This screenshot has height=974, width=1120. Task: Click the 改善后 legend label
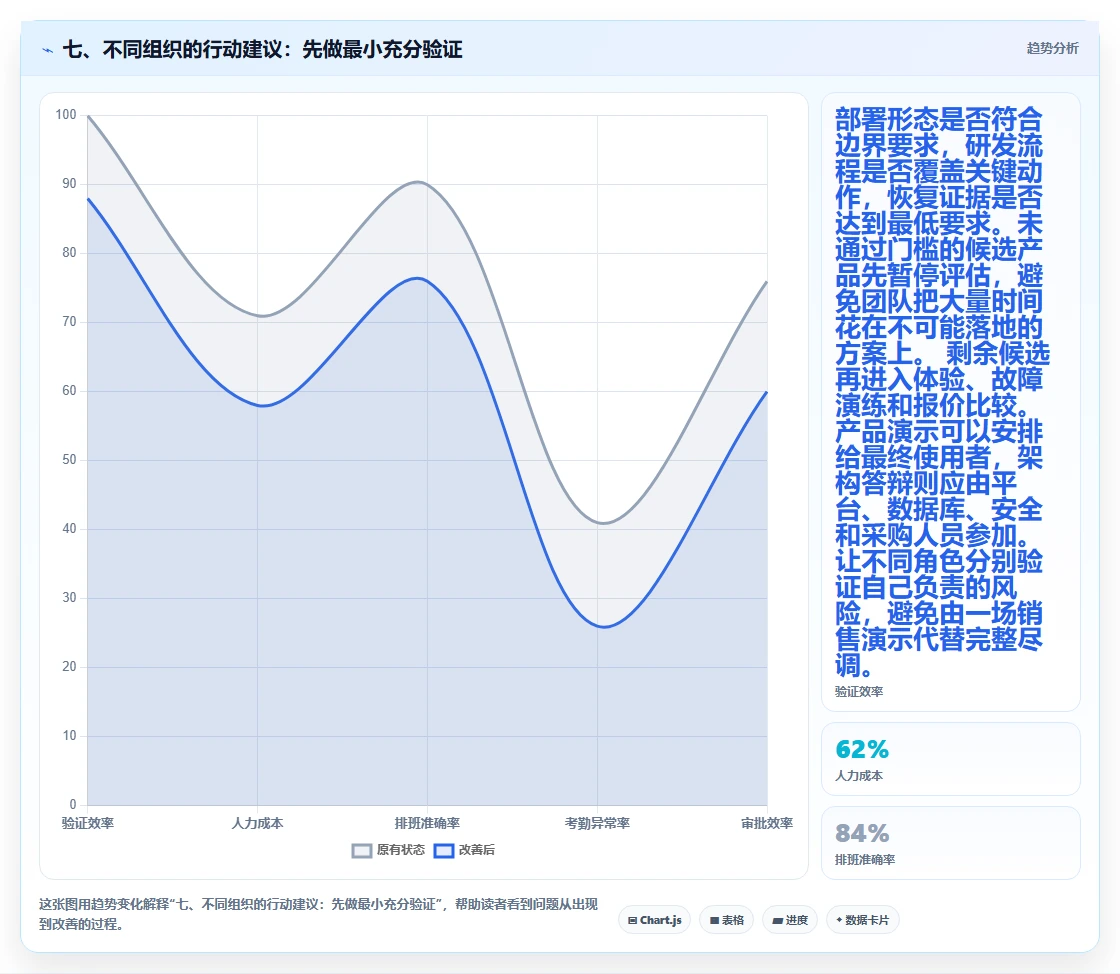click(476, 850)
